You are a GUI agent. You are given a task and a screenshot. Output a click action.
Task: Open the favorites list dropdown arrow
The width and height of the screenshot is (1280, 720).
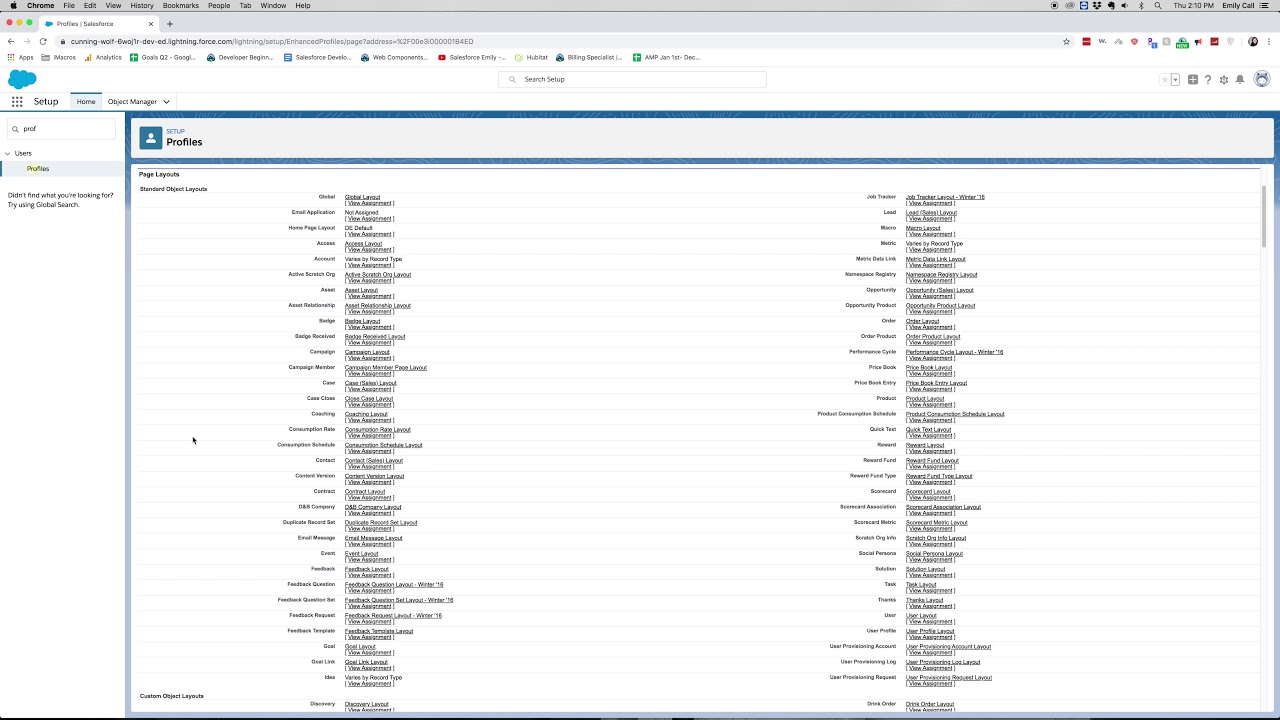point(1175,80)
